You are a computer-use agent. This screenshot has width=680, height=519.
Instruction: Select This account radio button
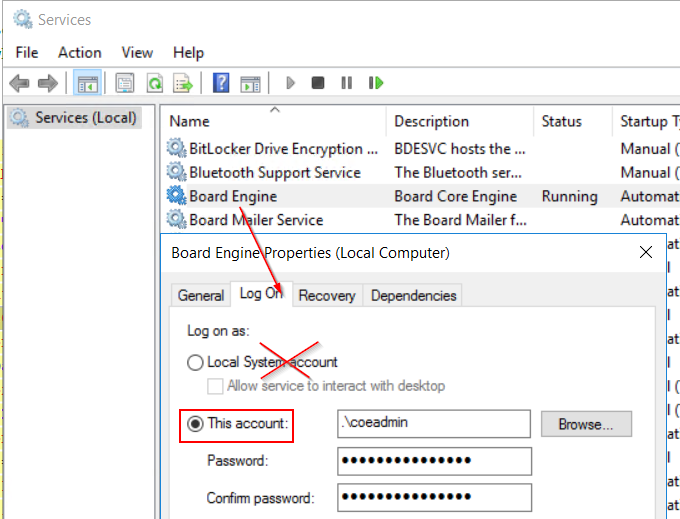[x=195, y=424]
